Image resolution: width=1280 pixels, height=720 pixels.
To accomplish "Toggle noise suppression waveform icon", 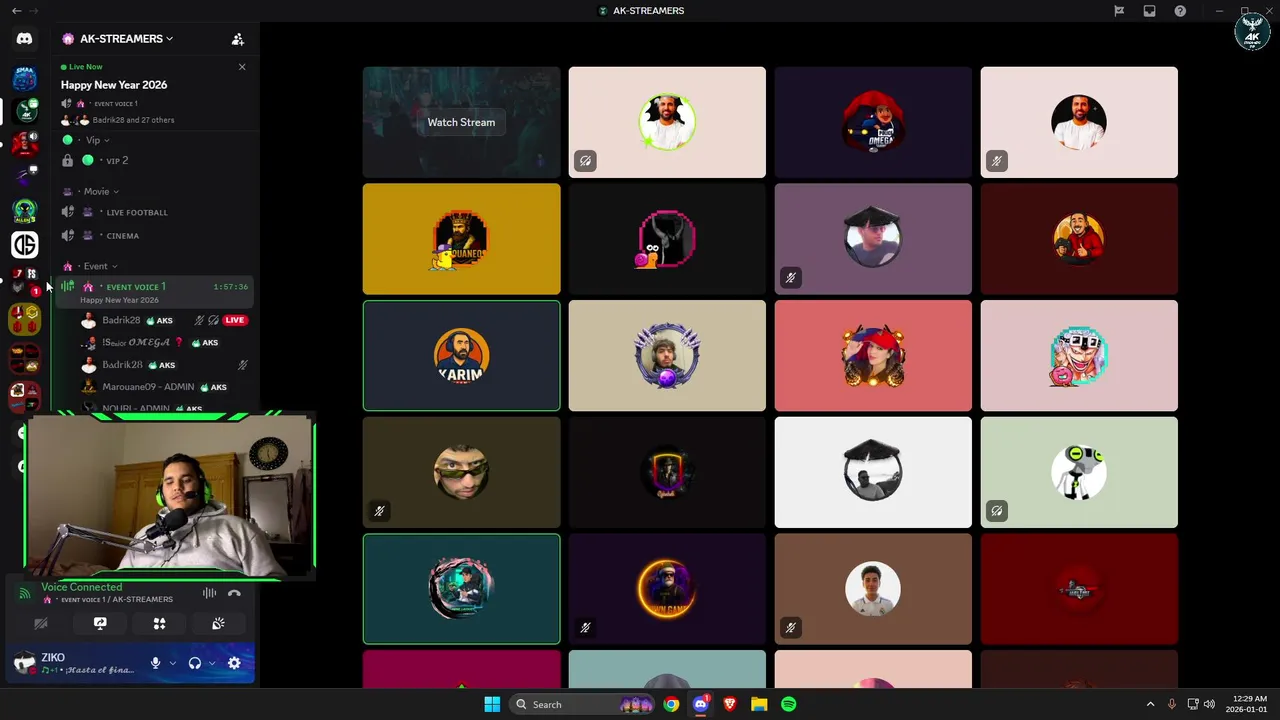I will point(209,593).
